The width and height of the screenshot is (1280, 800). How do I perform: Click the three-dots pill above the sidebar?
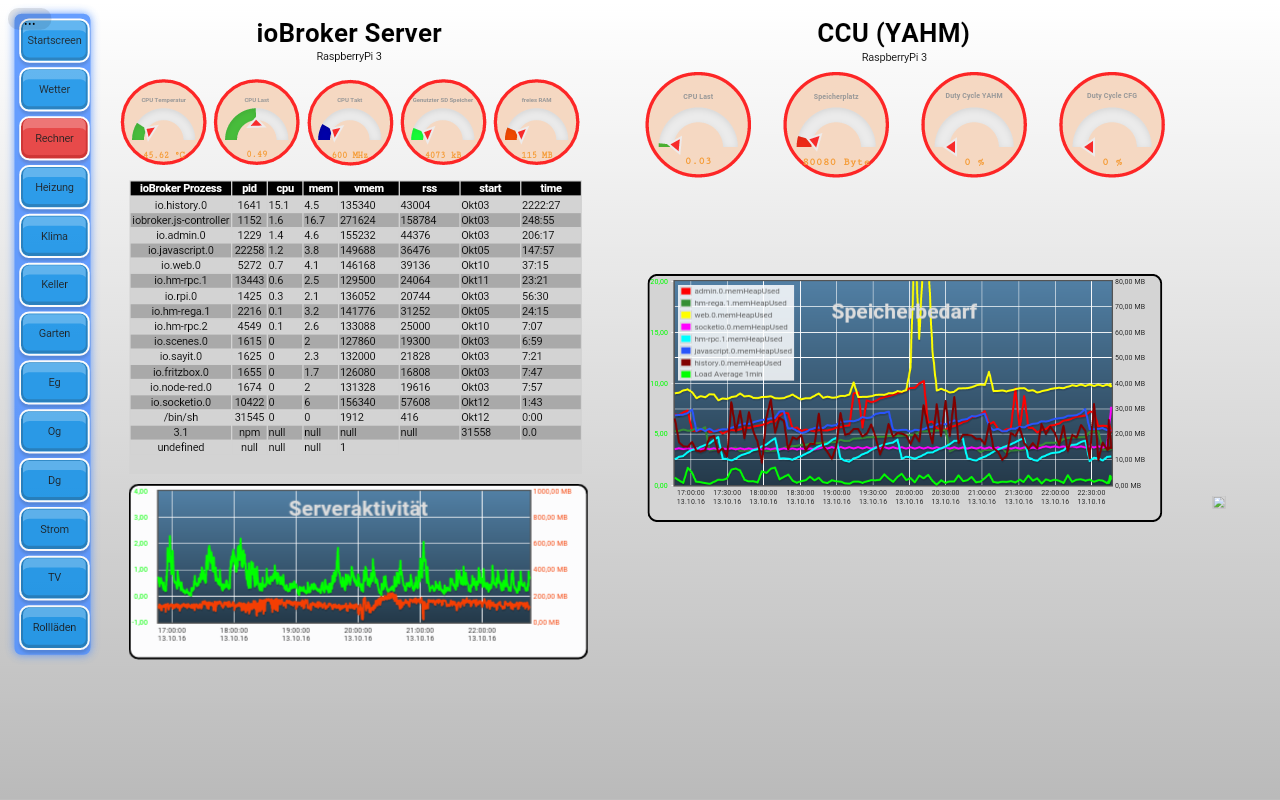(30, 19)
